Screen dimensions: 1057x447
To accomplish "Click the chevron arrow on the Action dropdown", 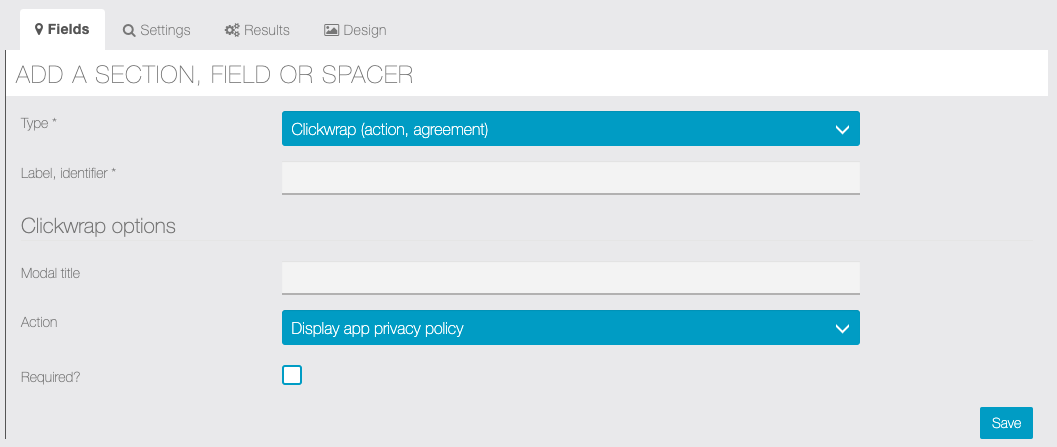I will [842, 328].
